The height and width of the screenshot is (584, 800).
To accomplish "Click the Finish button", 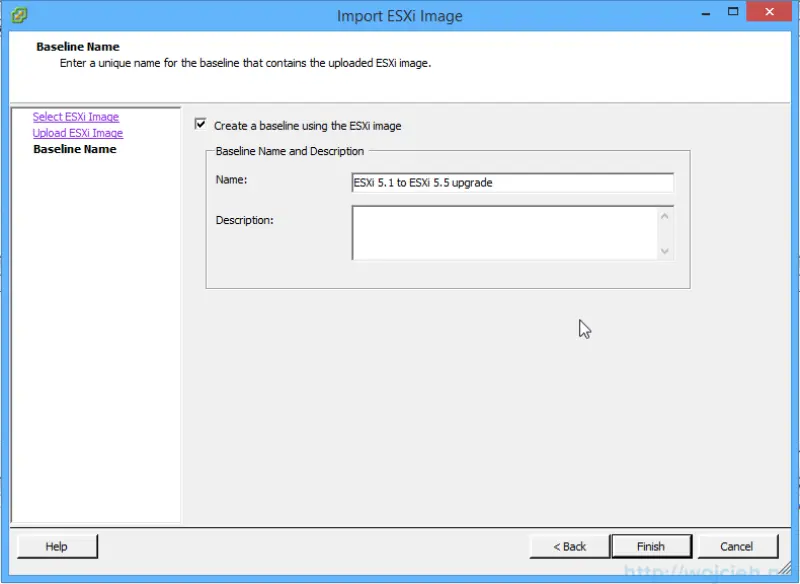I will coord(651,546).
